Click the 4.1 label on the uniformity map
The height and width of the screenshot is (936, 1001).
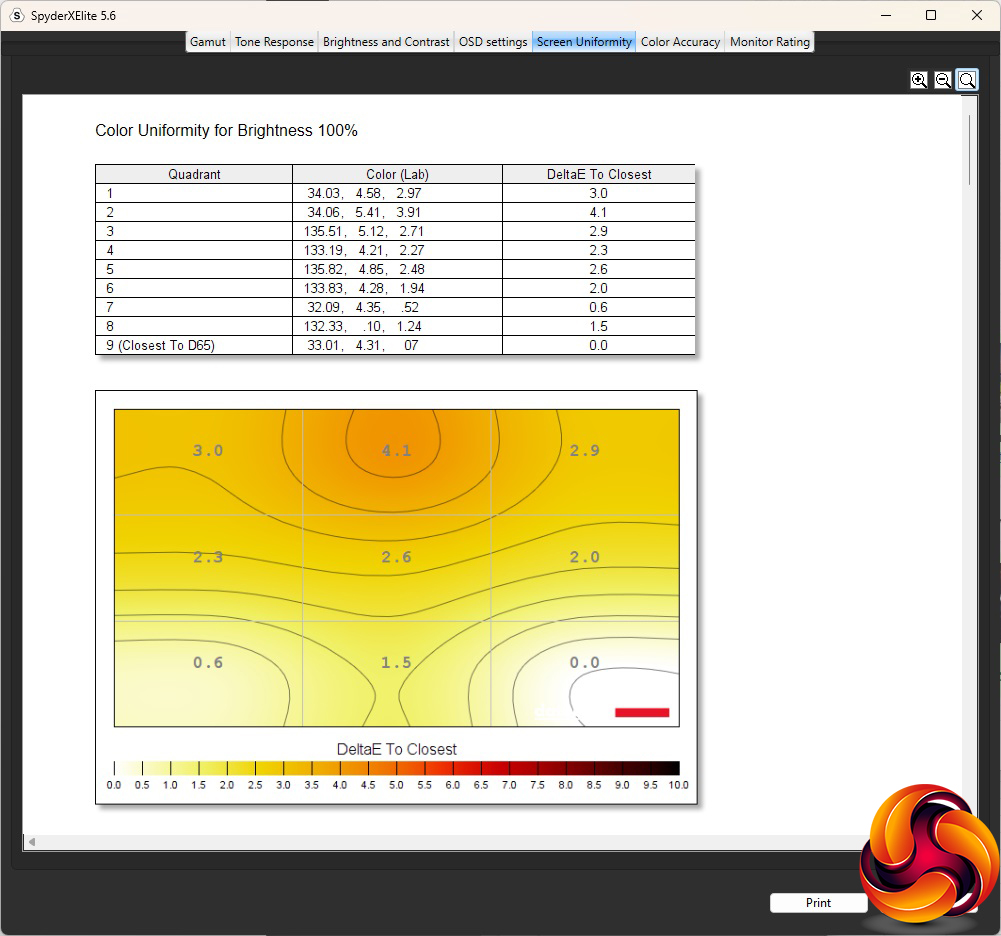point(396,450)
